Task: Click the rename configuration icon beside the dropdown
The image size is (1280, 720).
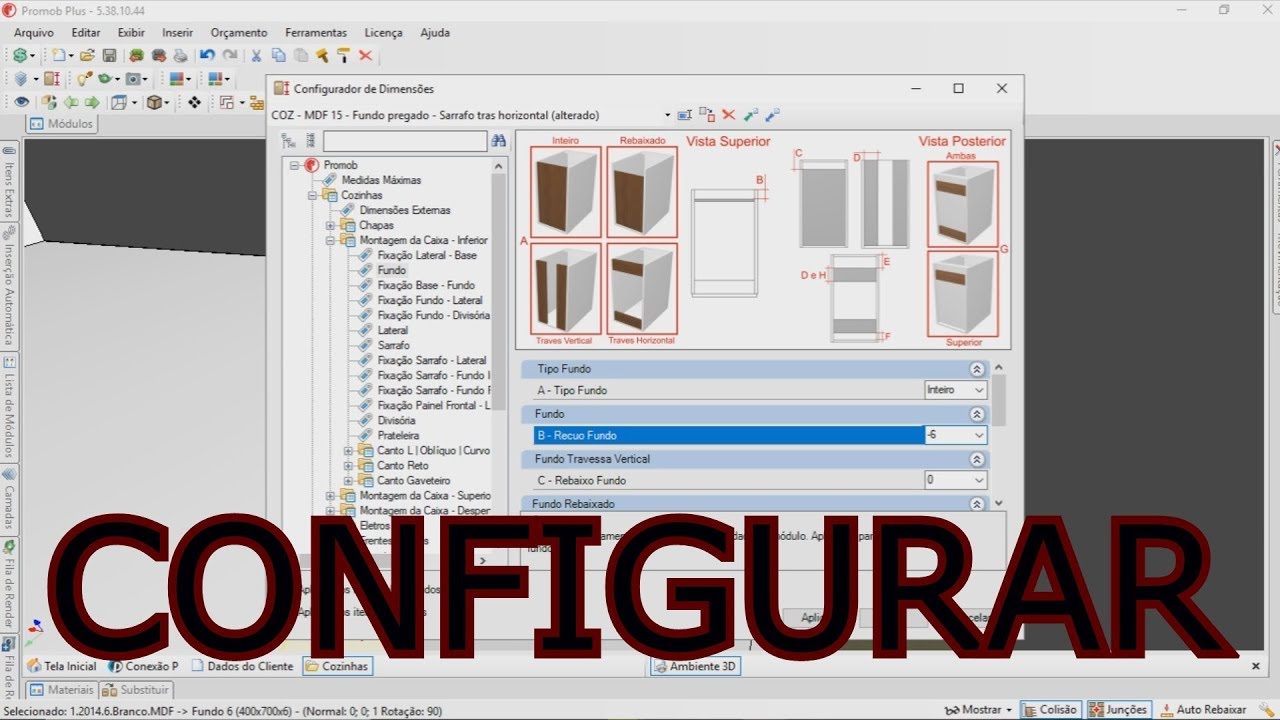Action: click(x=685, y=115)
